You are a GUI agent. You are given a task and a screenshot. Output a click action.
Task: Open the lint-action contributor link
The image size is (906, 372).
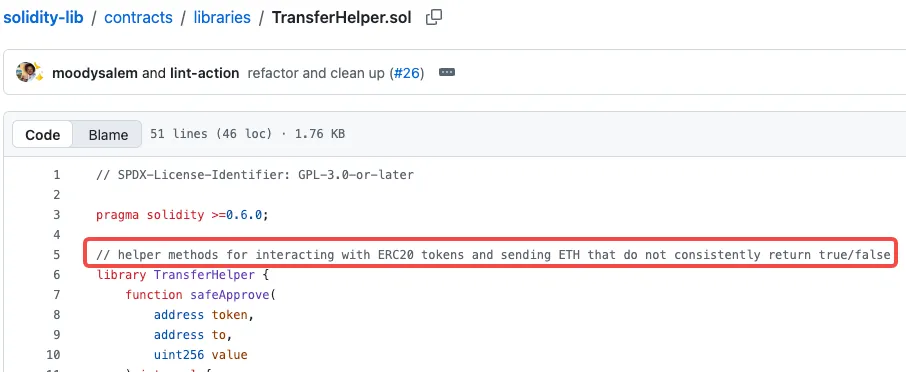(205, 74)
